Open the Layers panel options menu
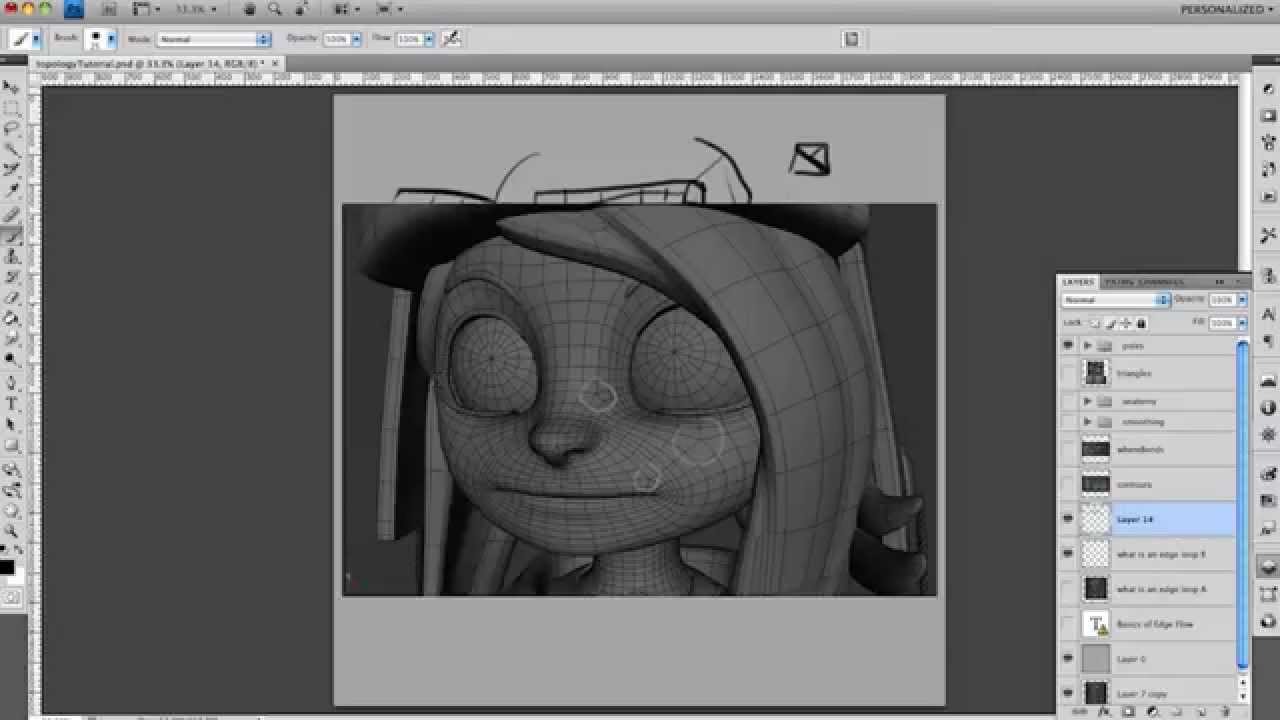 click(1240, 282)
